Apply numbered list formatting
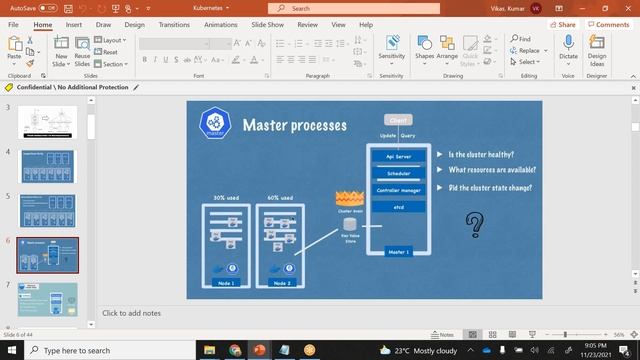640x360 pixels. (299, 43)
